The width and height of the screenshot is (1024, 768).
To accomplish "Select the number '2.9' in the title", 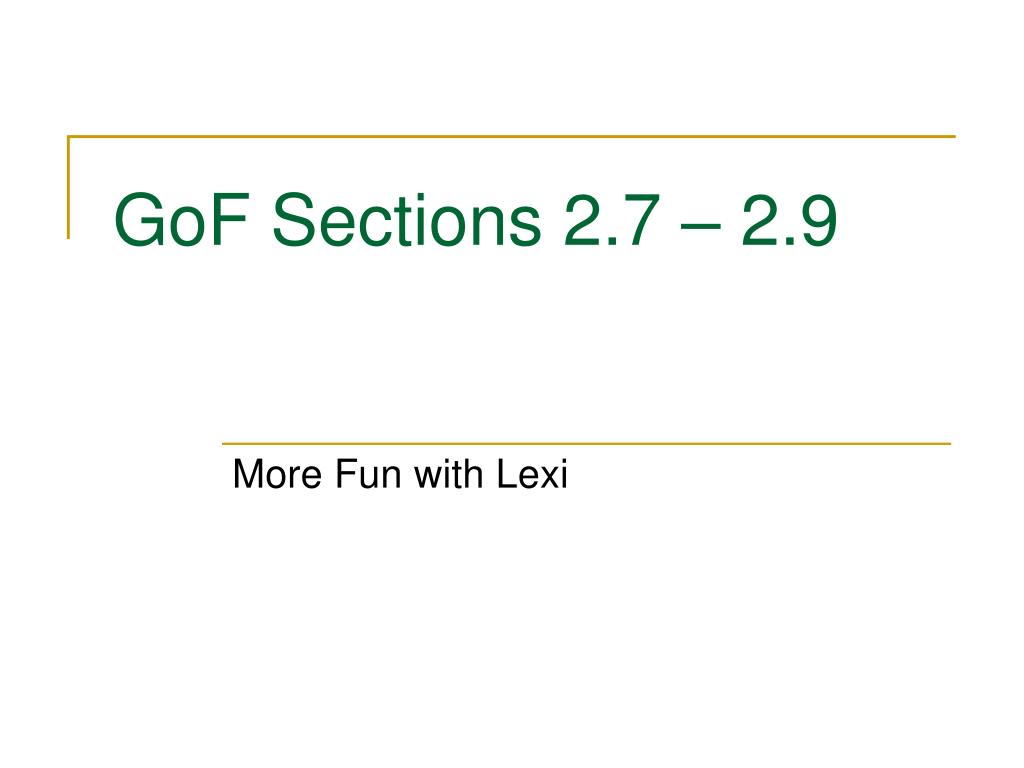I will [x=789, y=220].
